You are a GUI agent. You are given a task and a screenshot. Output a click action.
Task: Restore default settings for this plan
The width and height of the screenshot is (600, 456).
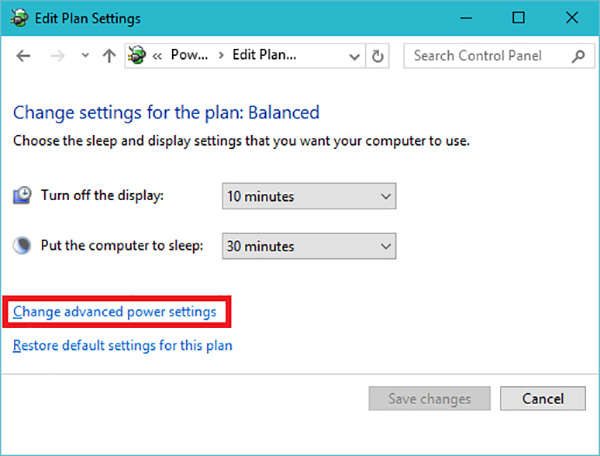point(122,346)
